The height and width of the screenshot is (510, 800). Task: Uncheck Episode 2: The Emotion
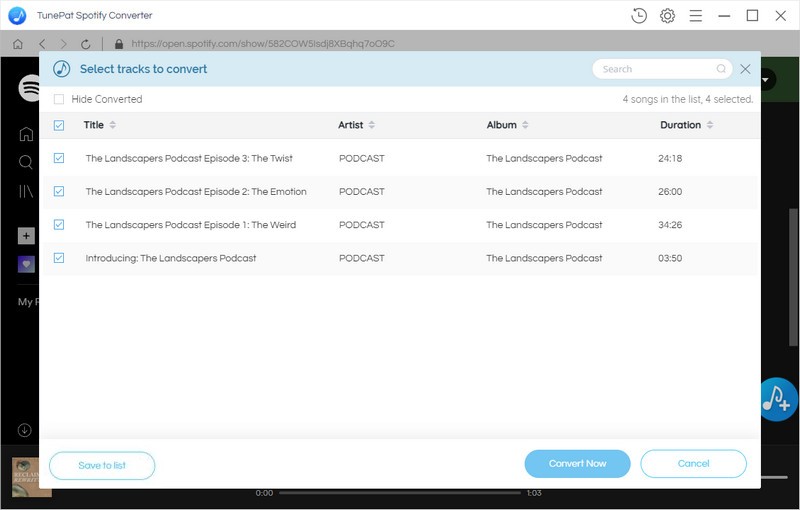59,191
